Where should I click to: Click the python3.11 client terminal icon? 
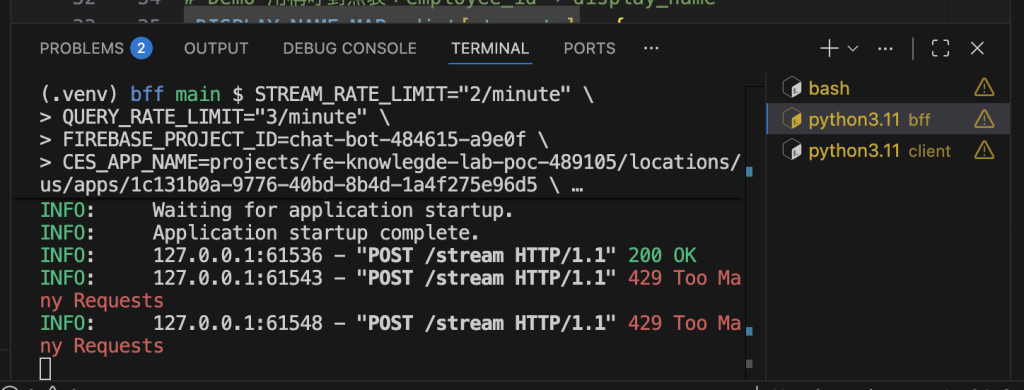point(792,151)
